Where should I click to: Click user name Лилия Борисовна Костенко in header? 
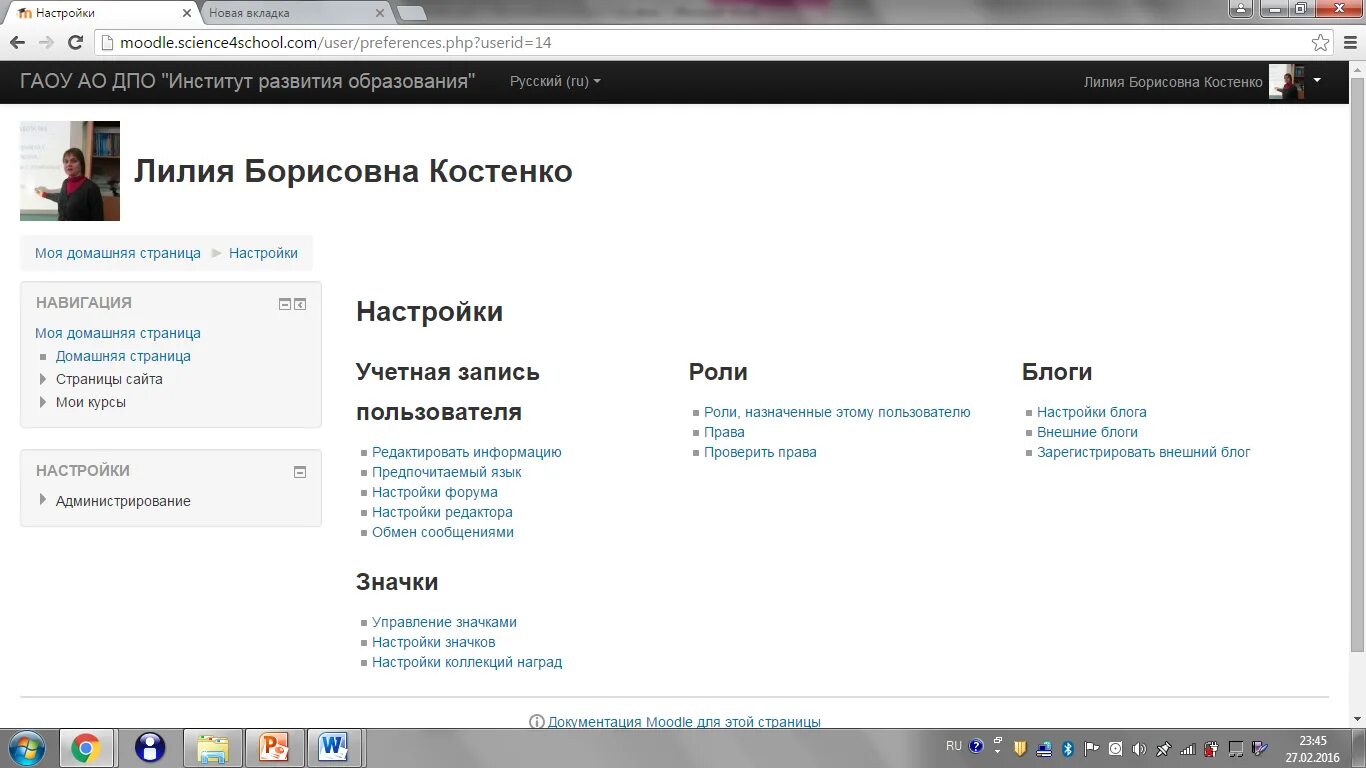(x=1173, y=82)
